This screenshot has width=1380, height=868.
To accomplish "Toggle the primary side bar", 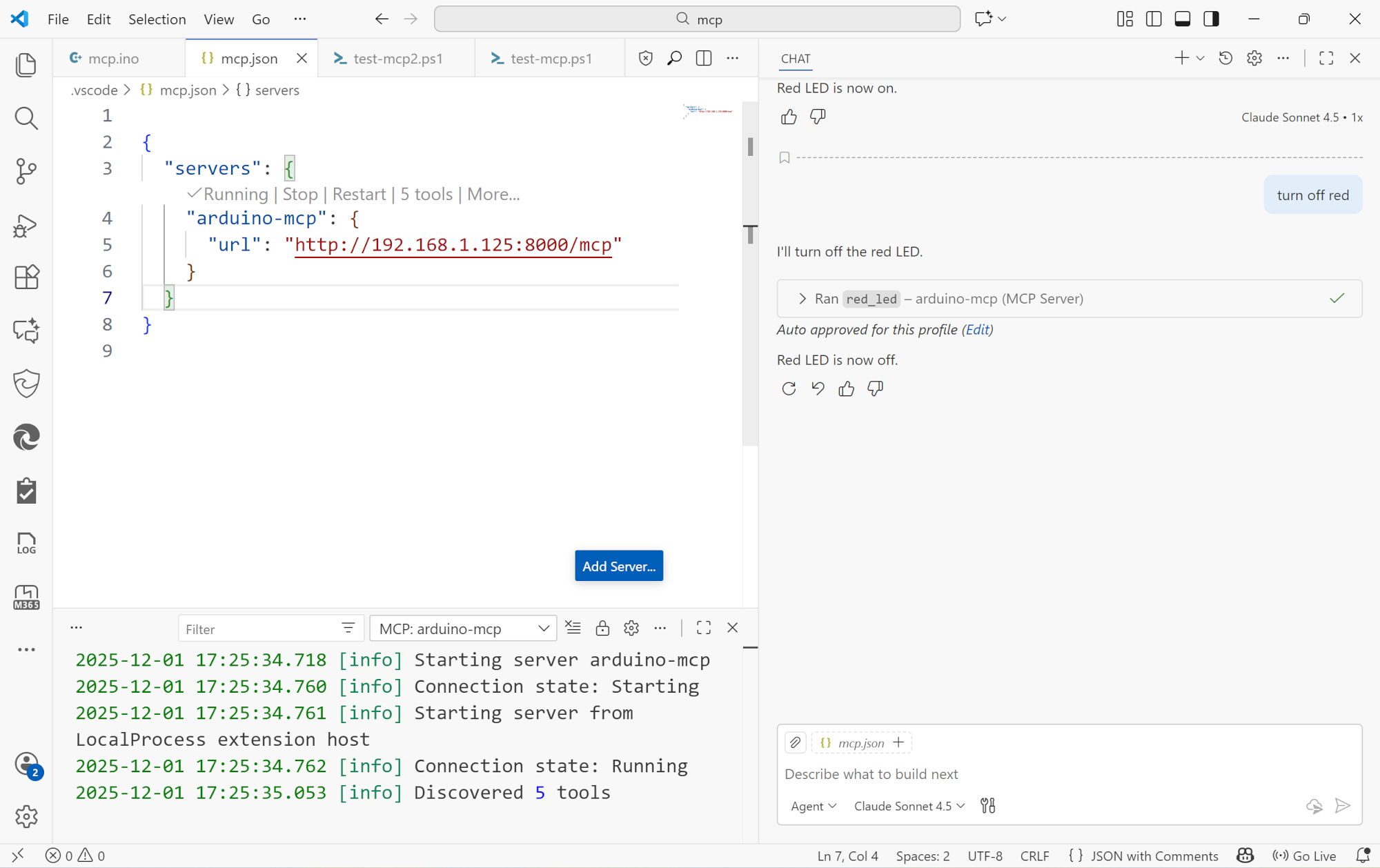I will click(1153, 19).
